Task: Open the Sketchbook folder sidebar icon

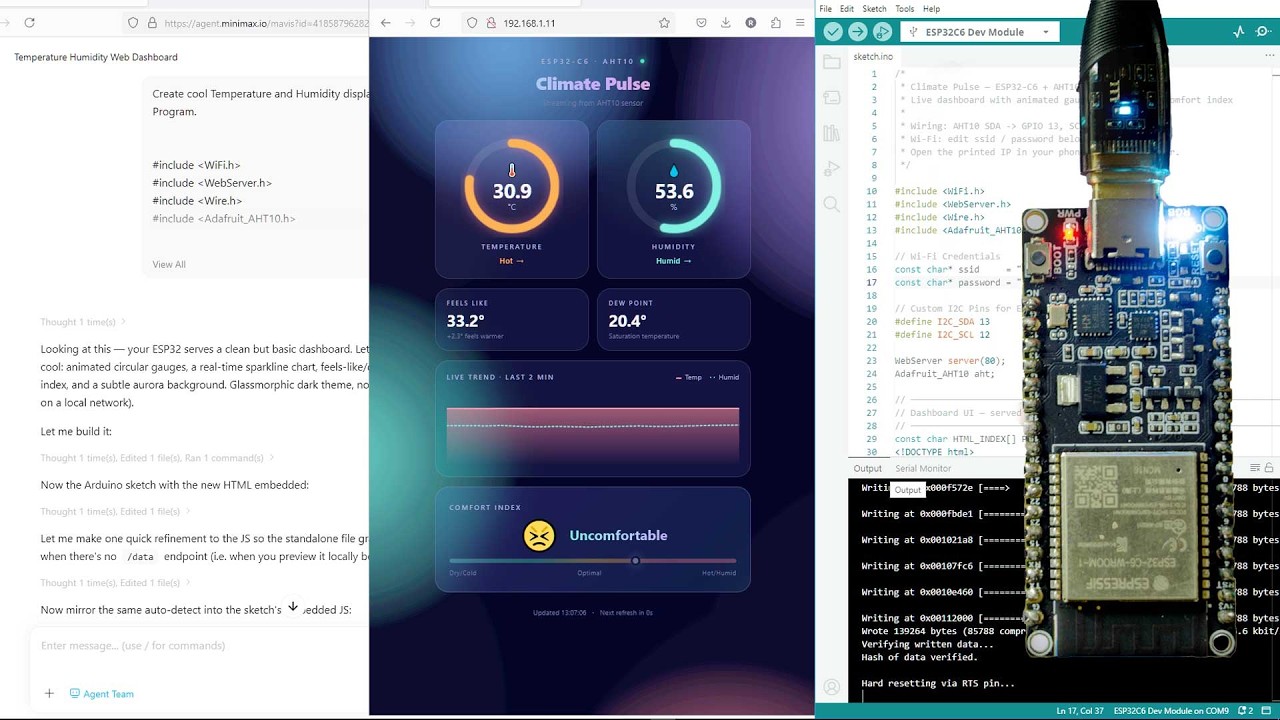Action: [831, 62]
